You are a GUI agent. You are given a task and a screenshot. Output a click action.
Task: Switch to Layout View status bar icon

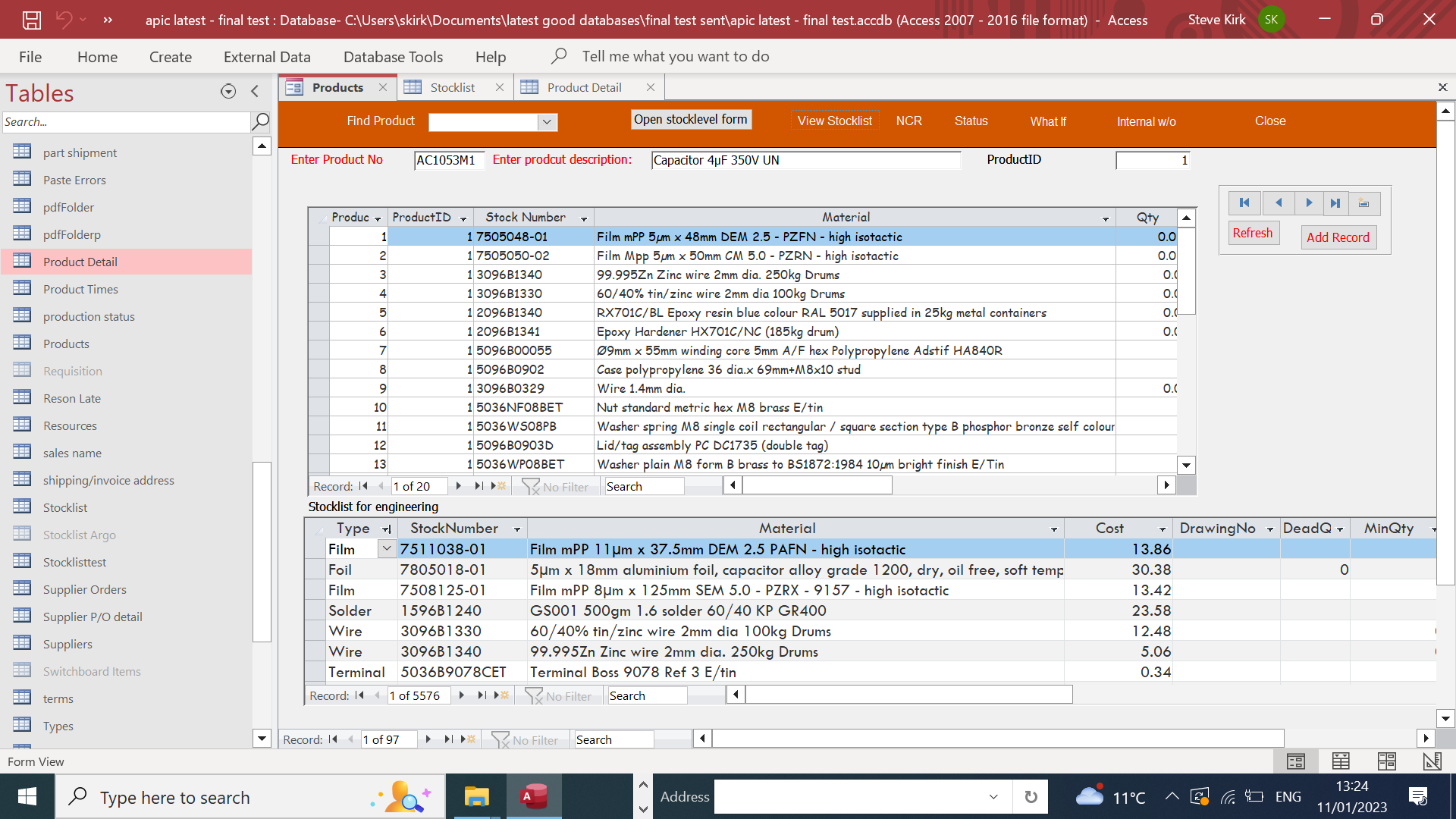(x=1387, y=761)
